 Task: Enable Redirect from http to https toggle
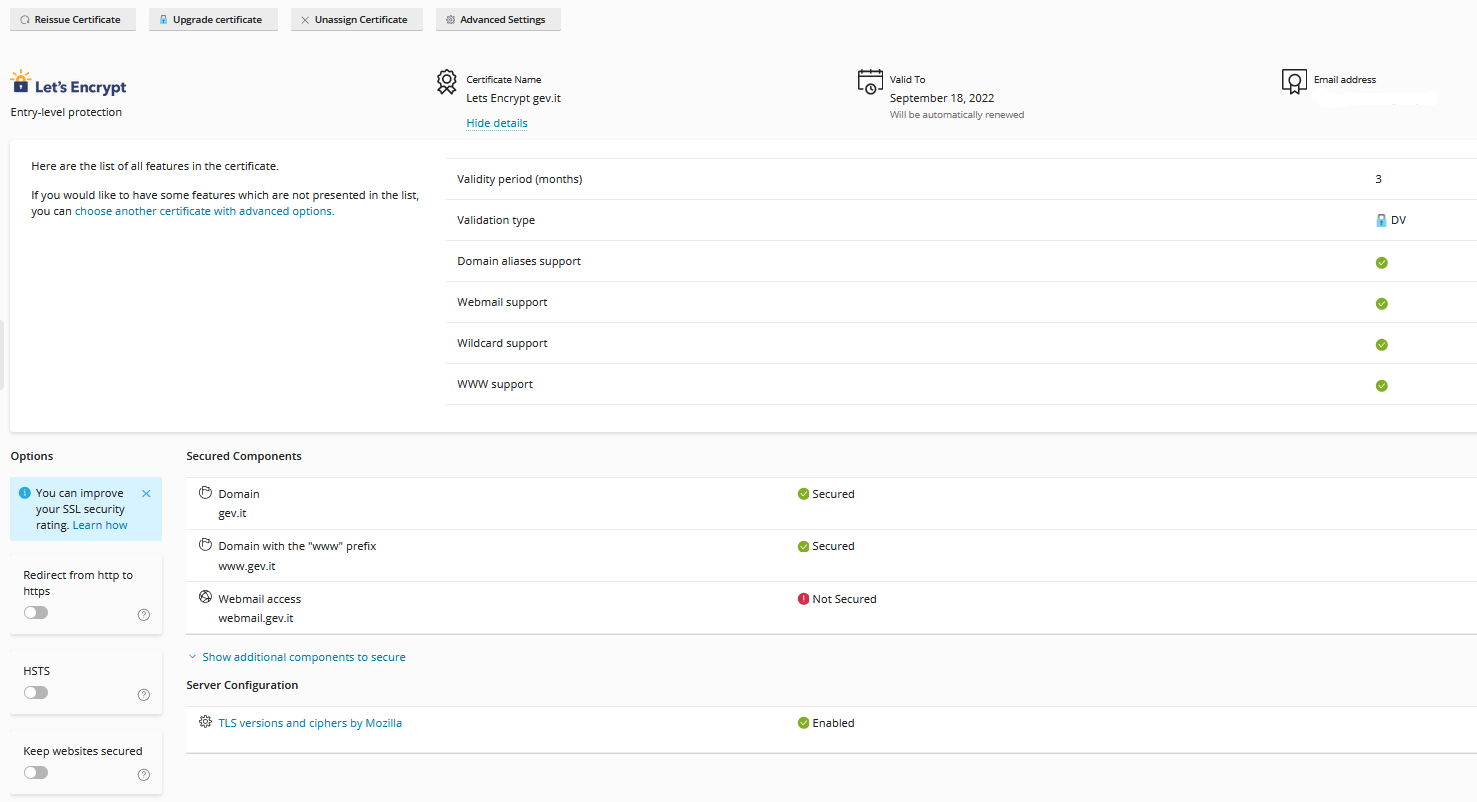click(36, 613)
